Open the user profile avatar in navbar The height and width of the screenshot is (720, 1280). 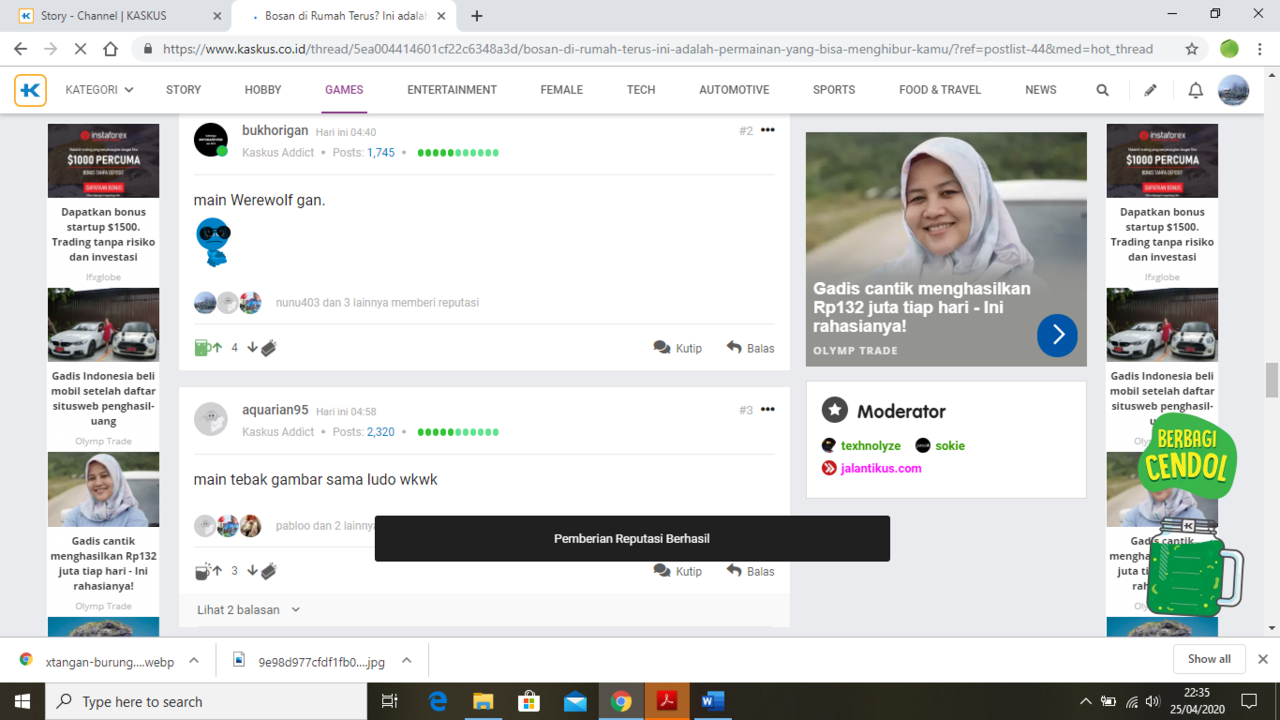tap(1233, 90)
